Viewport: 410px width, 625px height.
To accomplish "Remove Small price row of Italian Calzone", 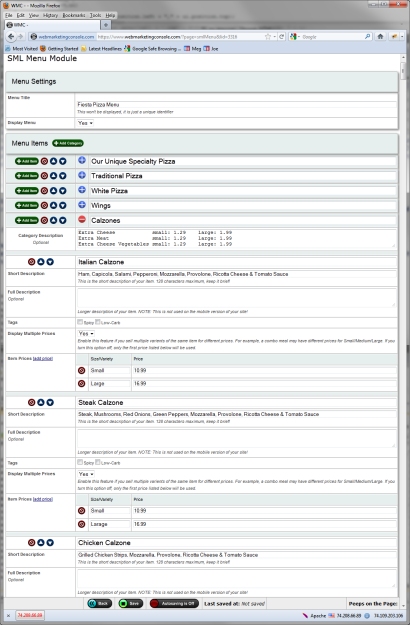I will (82, 370).
